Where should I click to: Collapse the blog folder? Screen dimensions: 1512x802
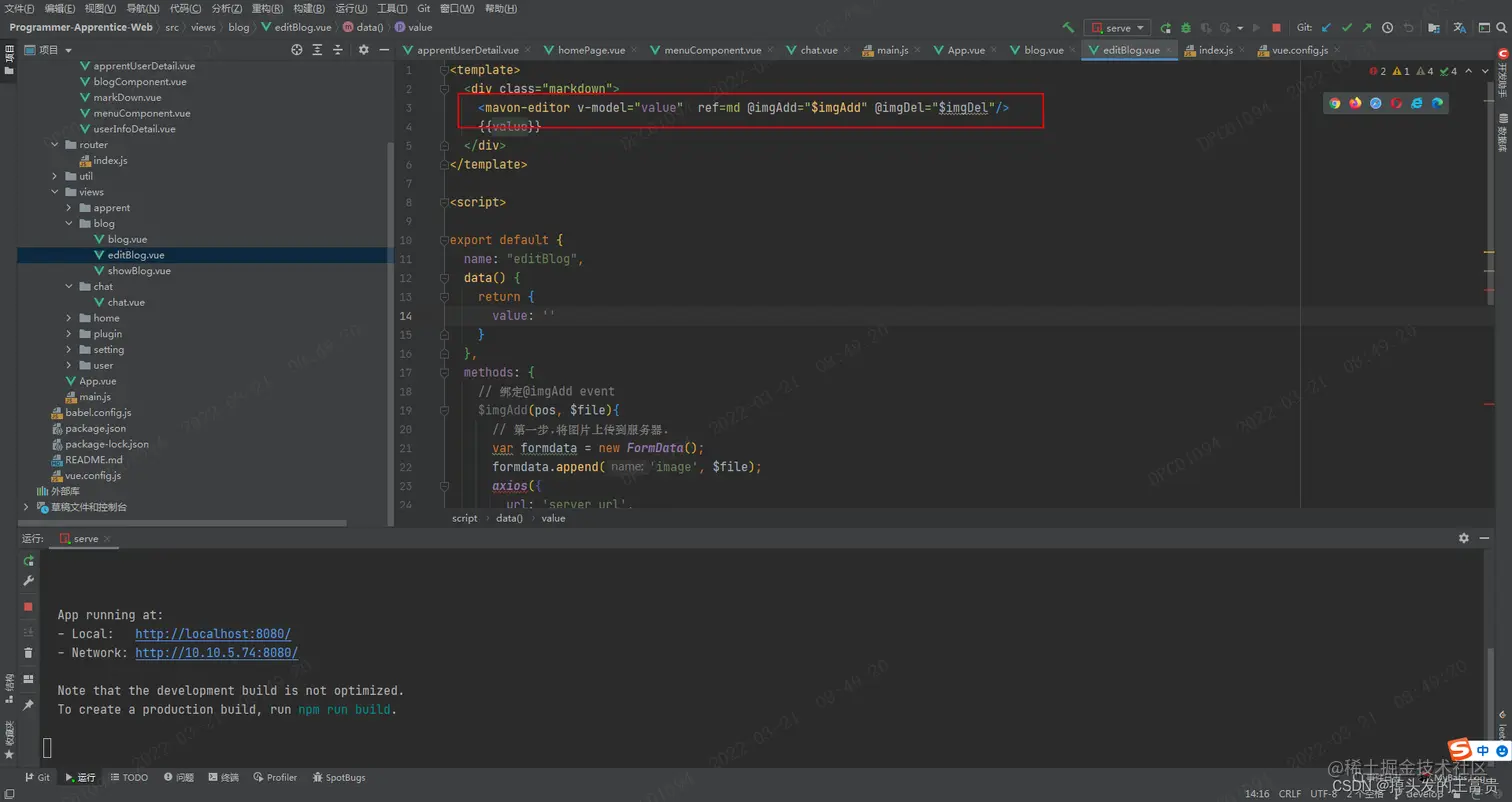point(70,224)
